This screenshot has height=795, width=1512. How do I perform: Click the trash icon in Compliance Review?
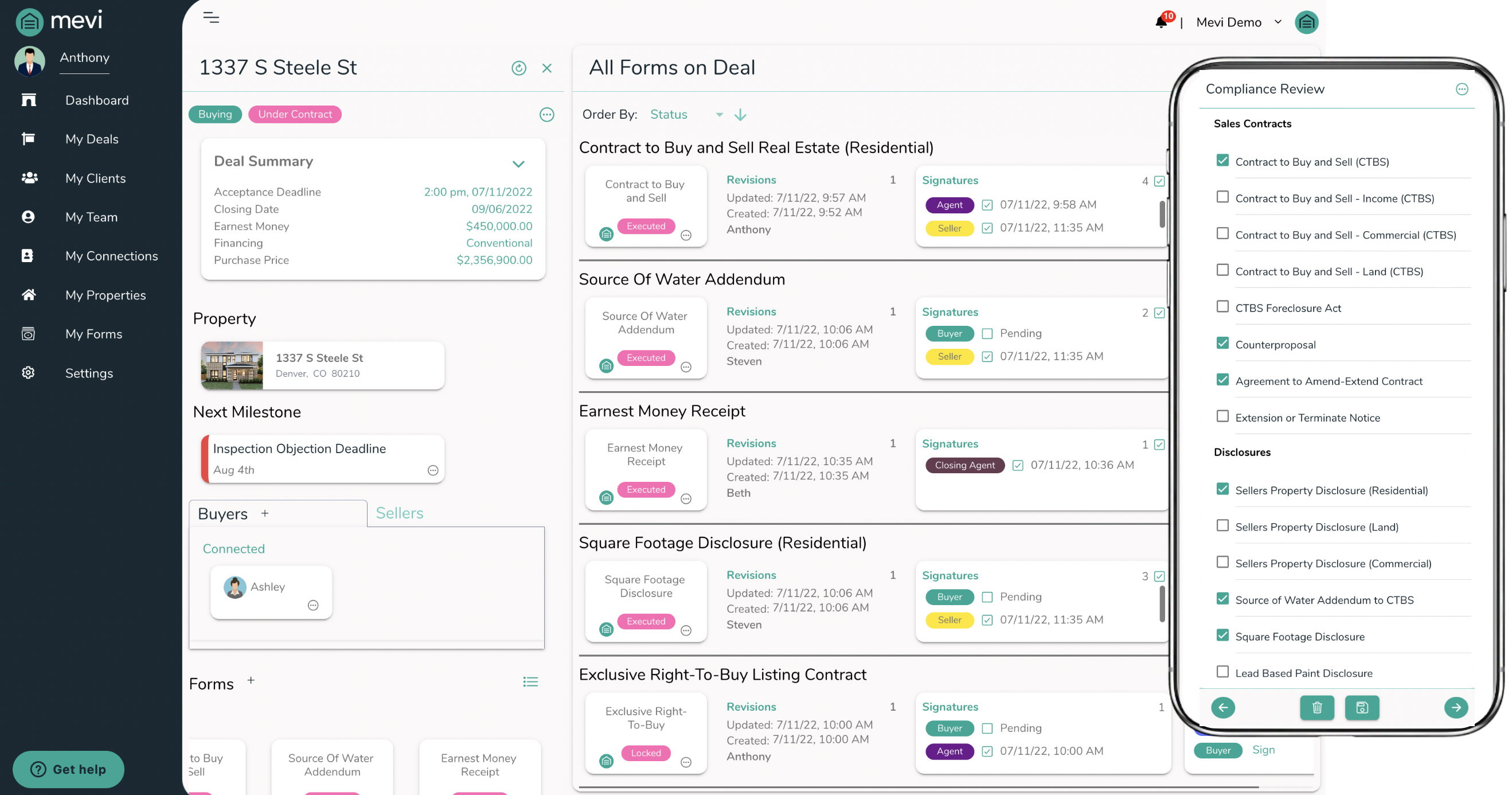(x=1316, y=707)
